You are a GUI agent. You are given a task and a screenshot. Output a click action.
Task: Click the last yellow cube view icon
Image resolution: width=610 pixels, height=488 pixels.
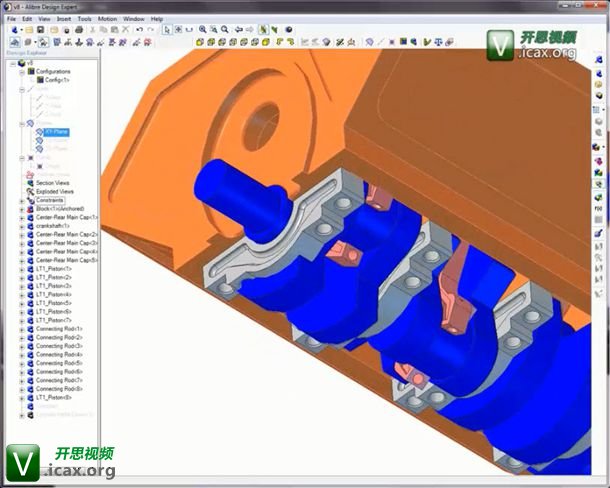pyautogui.click(x=265, y=42)
